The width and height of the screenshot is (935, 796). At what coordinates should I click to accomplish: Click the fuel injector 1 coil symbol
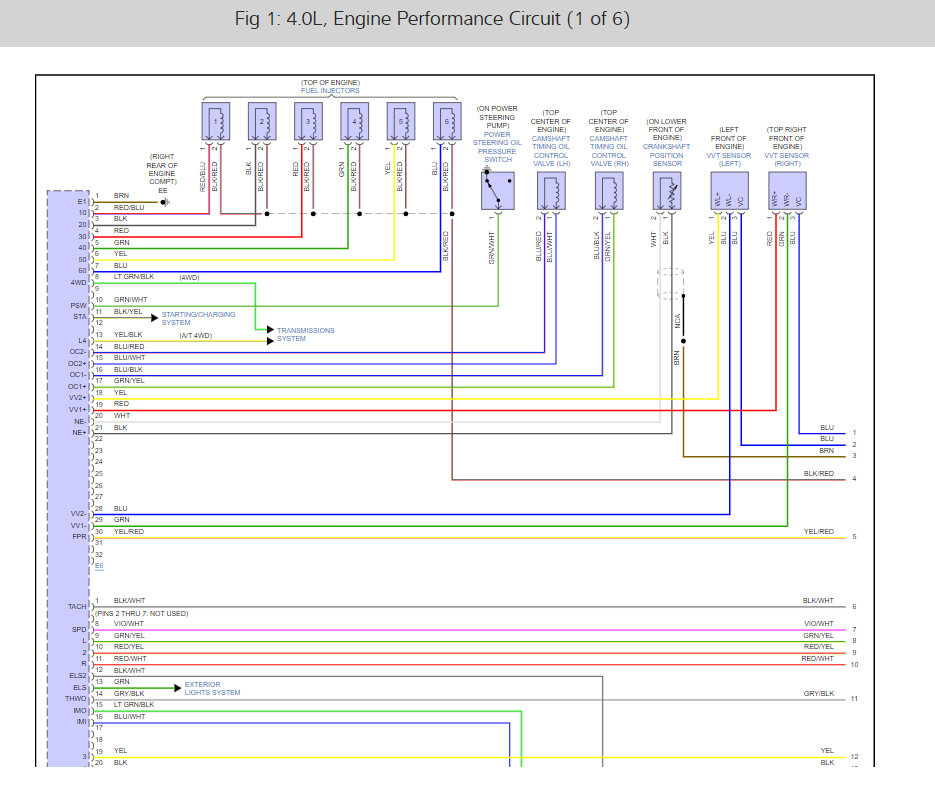pos(216,122)
